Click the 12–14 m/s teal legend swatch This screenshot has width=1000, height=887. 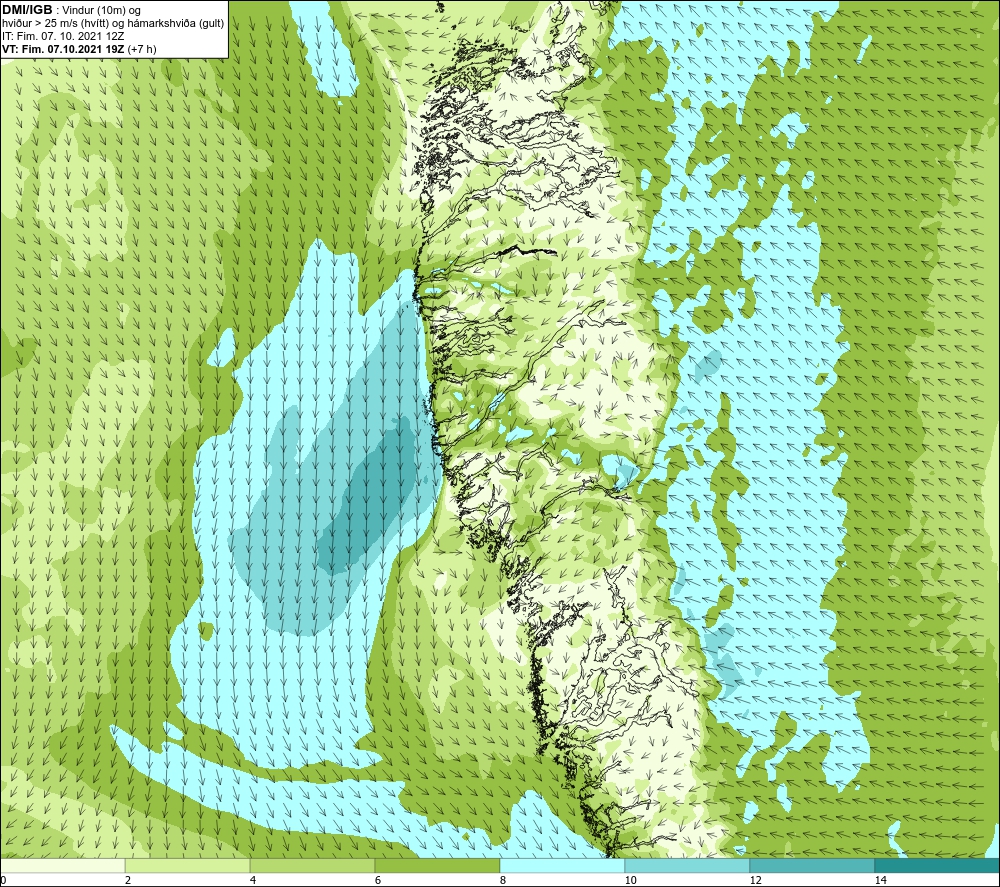[812, 866]
